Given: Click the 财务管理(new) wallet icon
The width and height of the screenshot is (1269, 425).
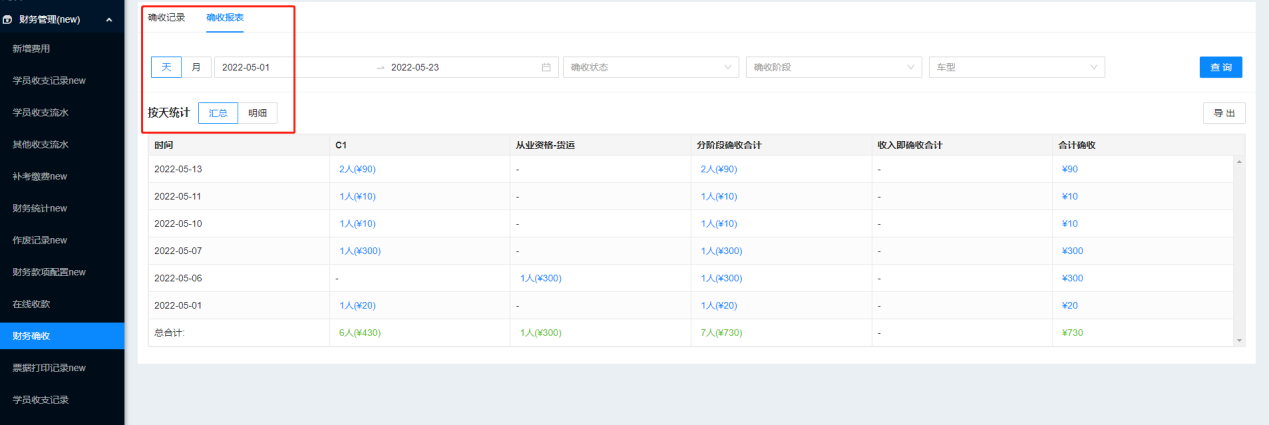Looking at the screenshot, I should (7, 18).
